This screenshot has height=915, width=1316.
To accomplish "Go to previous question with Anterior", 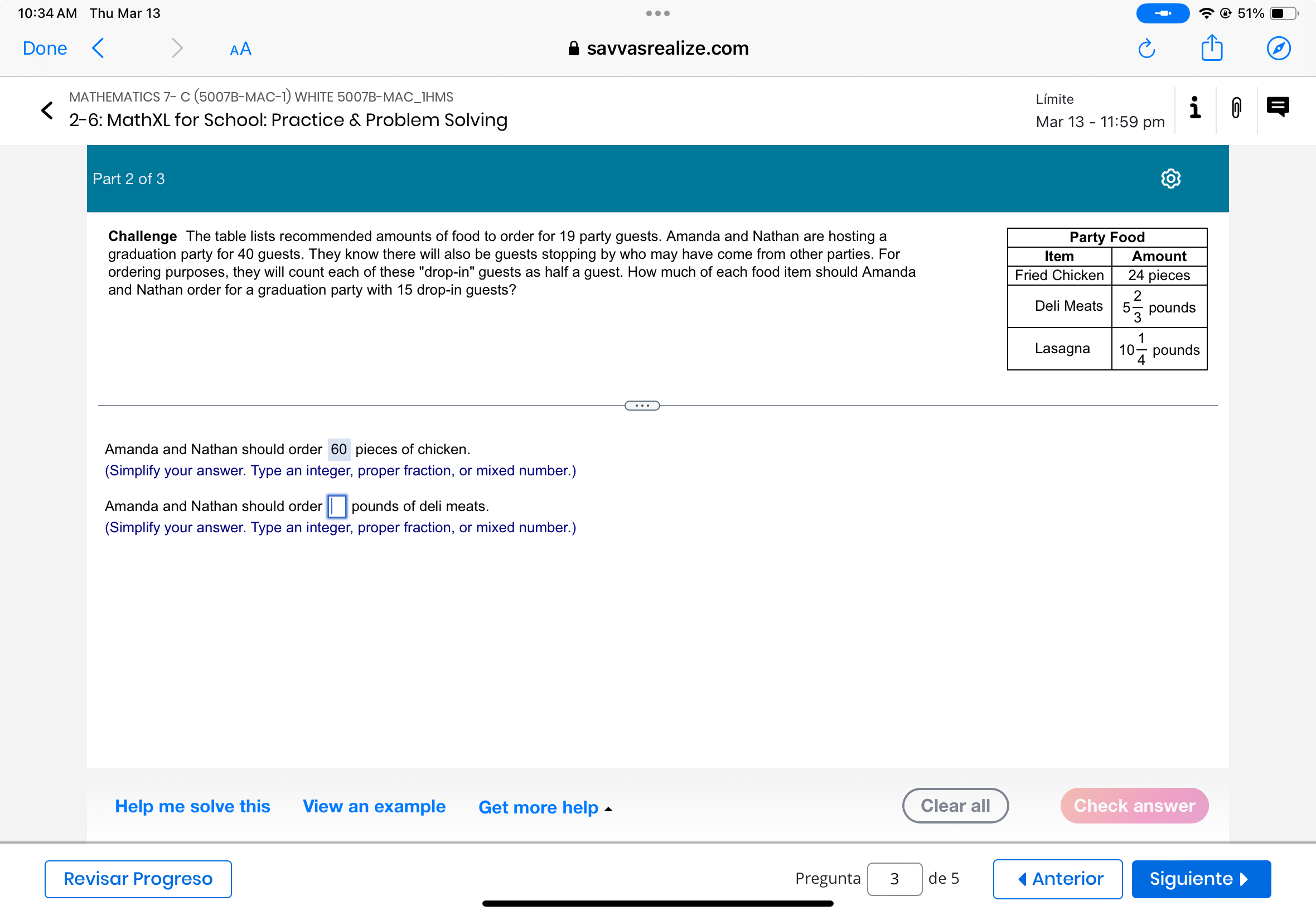I will pos(1057,878).
